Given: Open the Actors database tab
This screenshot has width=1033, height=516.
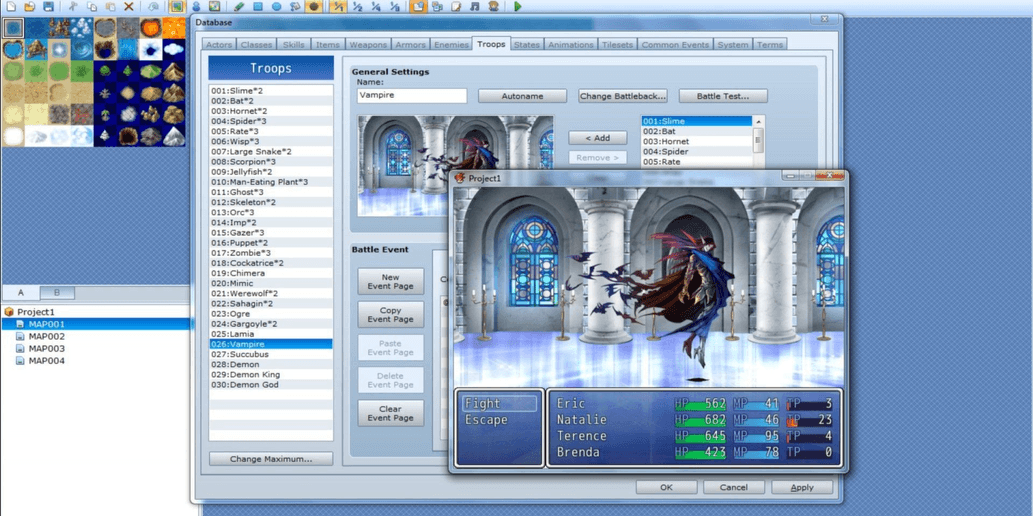Looking at the screenshot, I should click(219, 45).
